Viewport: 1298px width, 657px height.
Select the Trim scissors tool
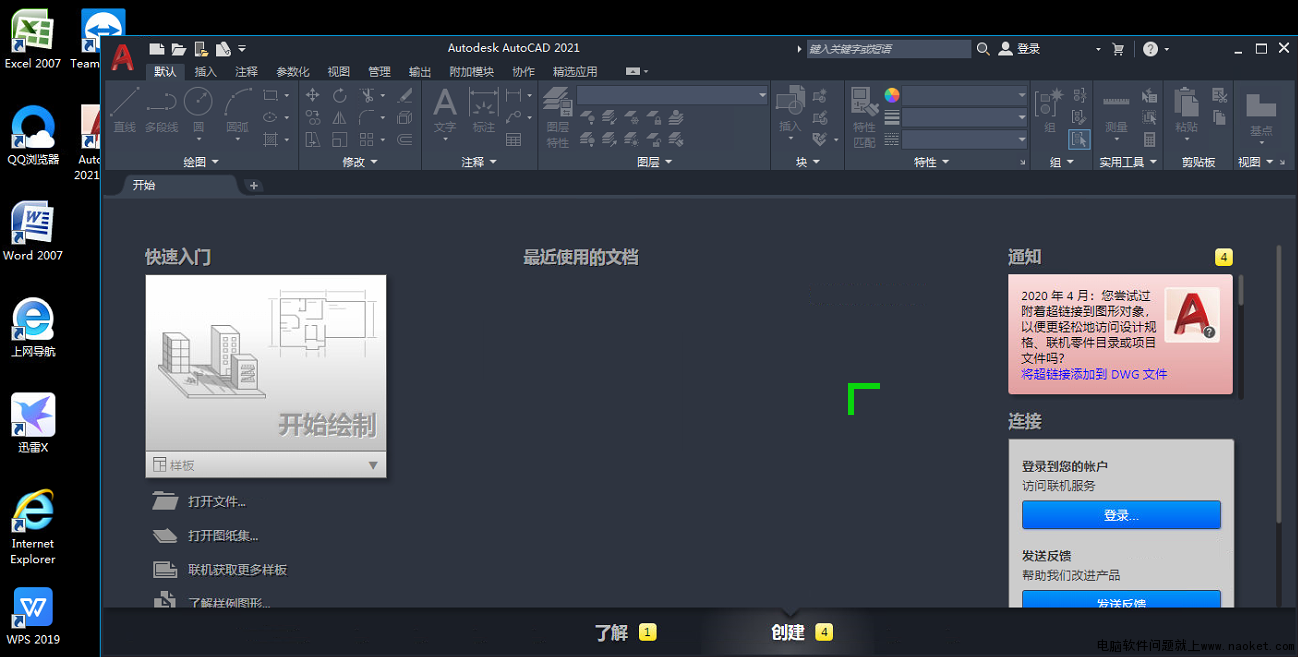[x=367, y=95]
